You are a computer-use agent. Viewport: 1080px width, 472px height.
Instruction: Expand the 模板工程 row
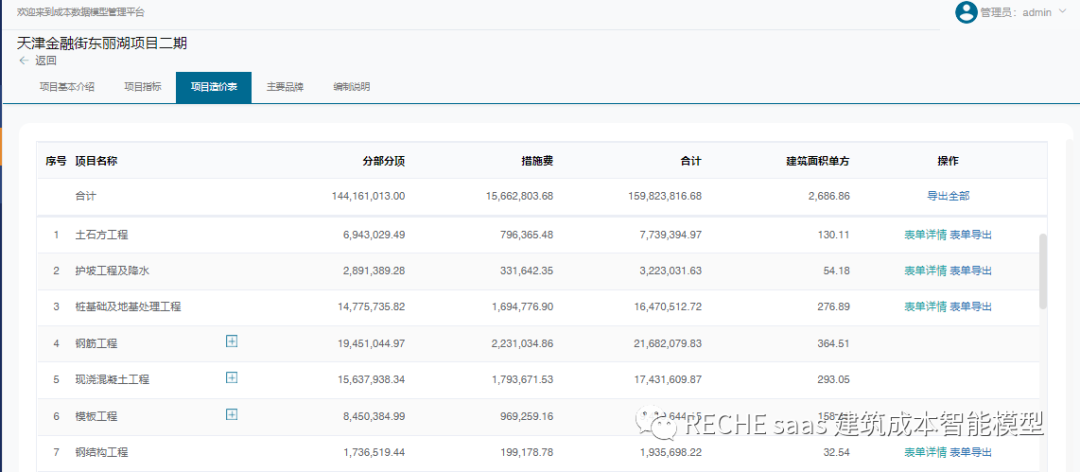pos(232,414)
